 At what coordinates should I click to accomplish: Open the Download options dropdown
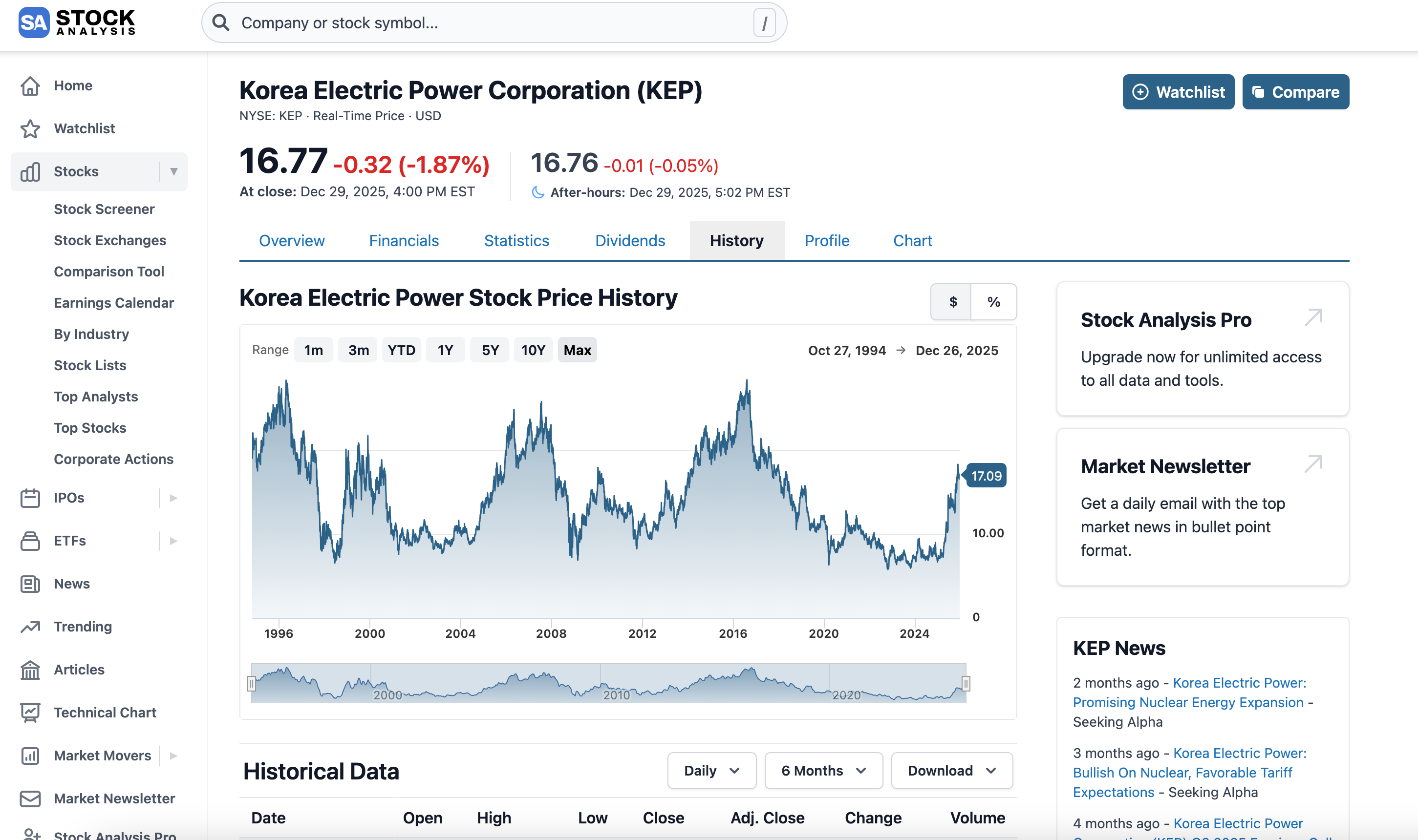pyautogui.click(x=951, y=770)
